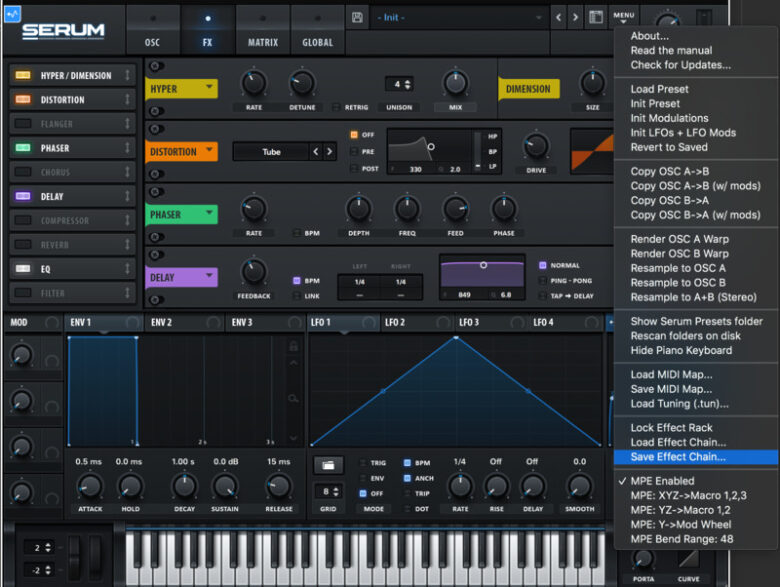
Task: Click the LFO Smooth knob
Action: click(x=580, y=486)
